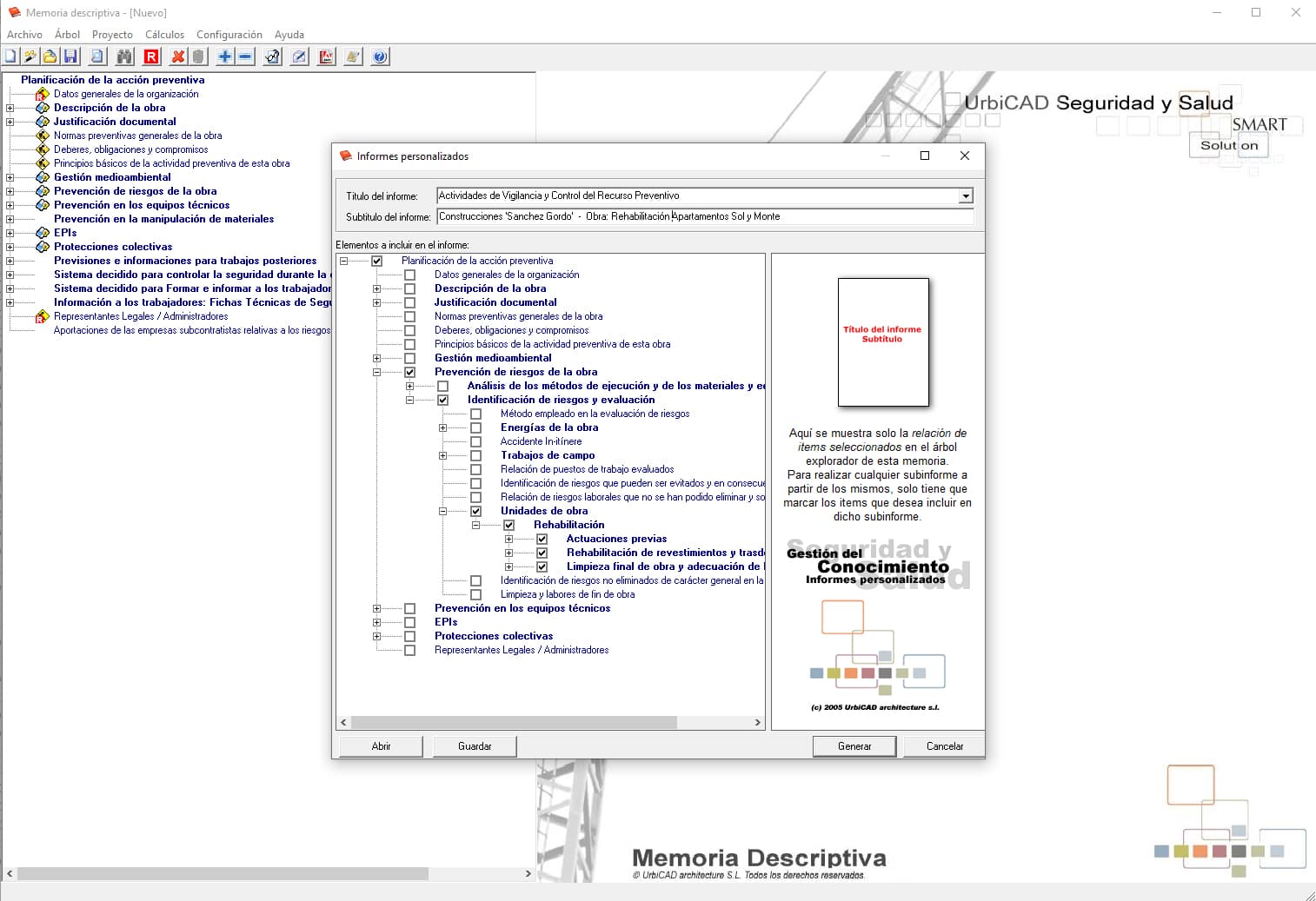Expand Rehabilitación de revestimientos node
Viewport: 1316px width, 901px height.
pyautogui.click(x=509, y=553)
